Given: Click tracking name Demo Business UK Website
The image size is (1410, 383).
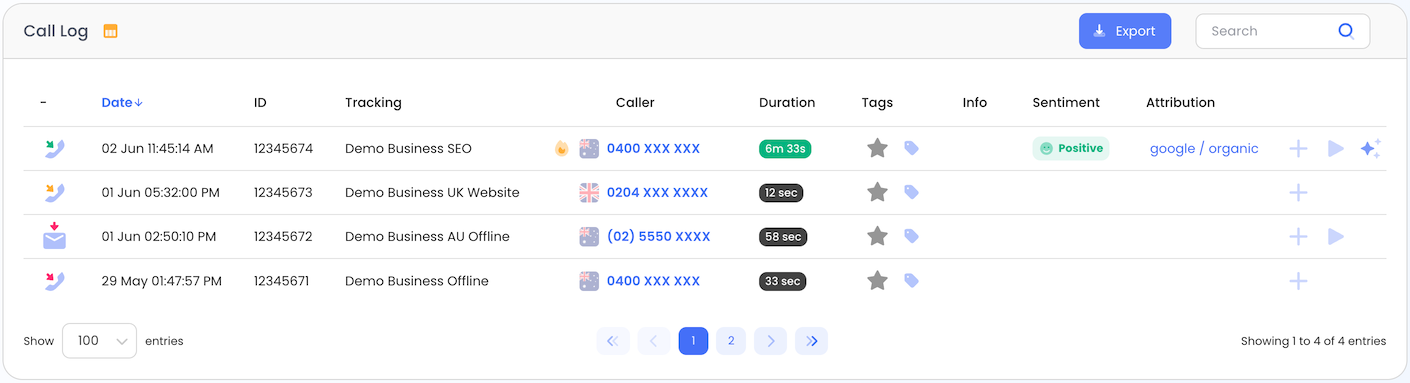Looking at the screenshot, I should [432, 192].
